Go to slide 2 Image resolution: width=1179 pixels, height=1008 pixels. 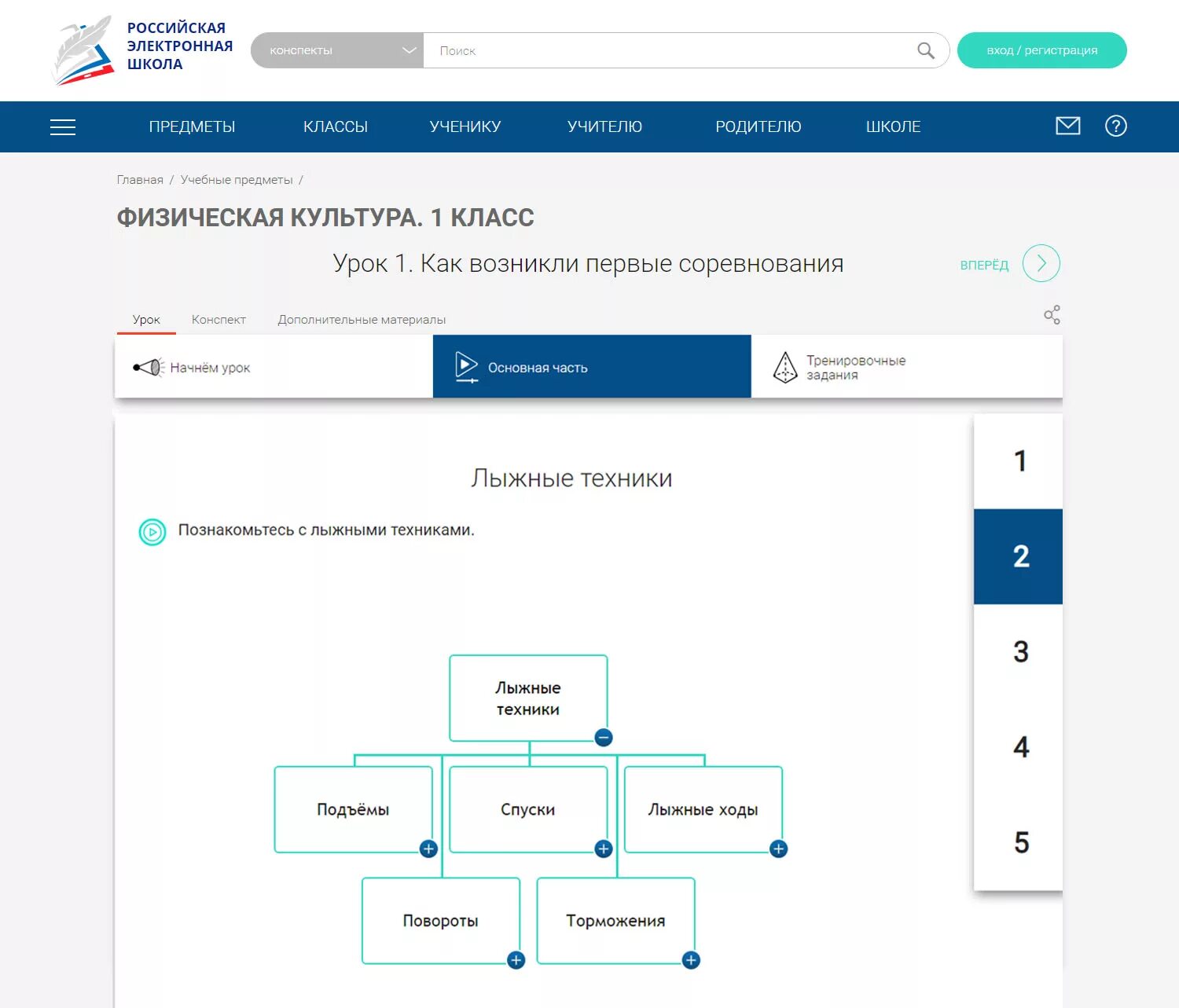click(1019, 556)
